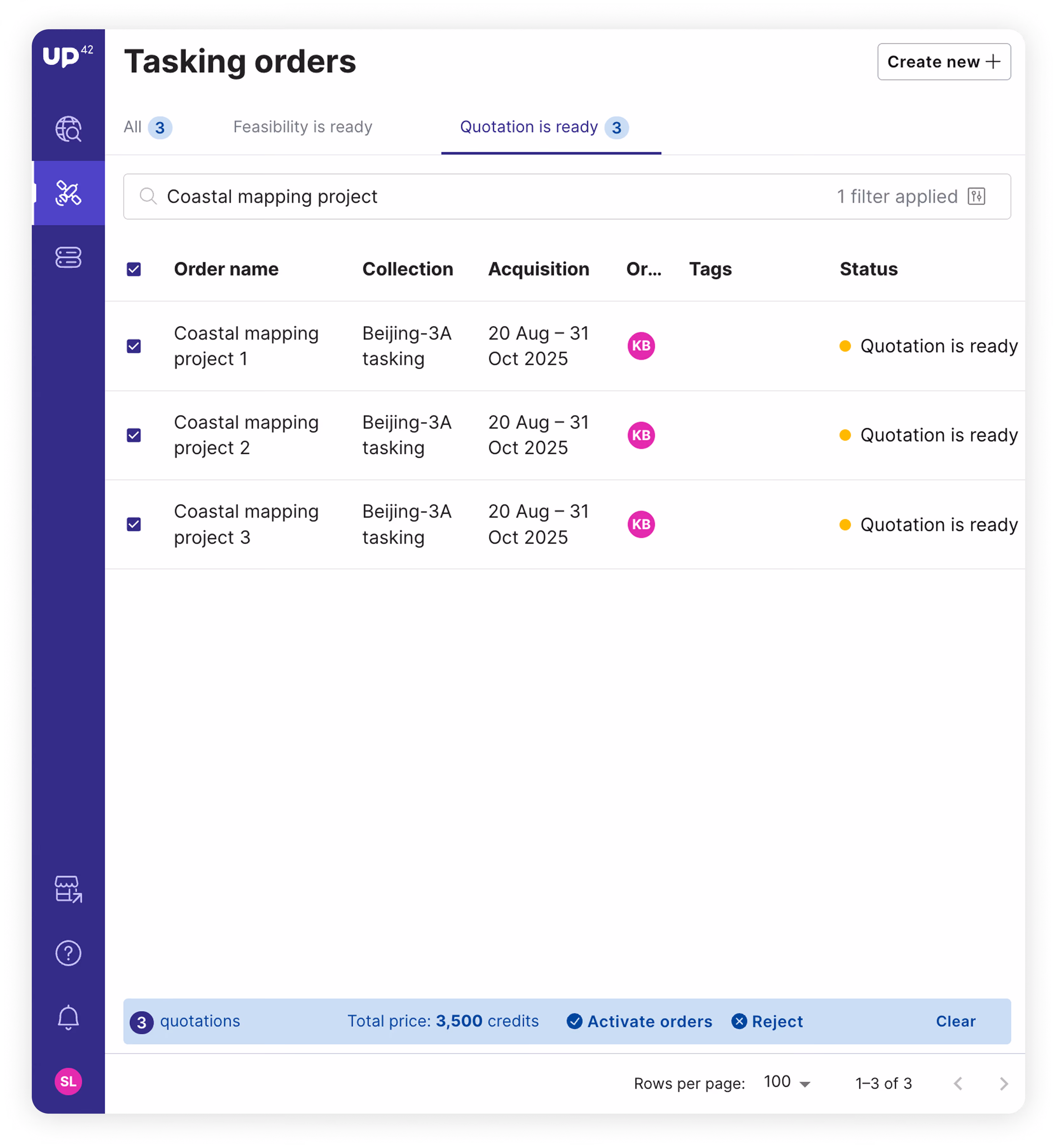Screen dimensions: 1057x1148
Task: Uncheck Coastal mapping project 1 checkbox
Action: click(x=134, y=346)
